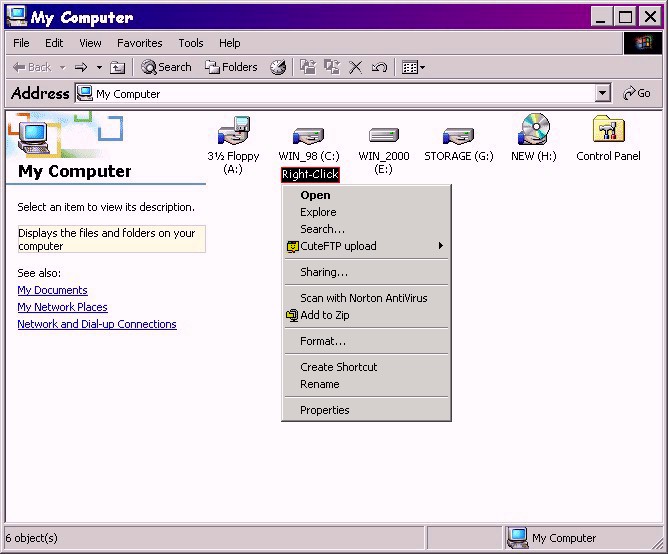This screenshot has height=554, width=668.
Task: Click the Copy To toolbar icon
Action: [x=331, y=67]
